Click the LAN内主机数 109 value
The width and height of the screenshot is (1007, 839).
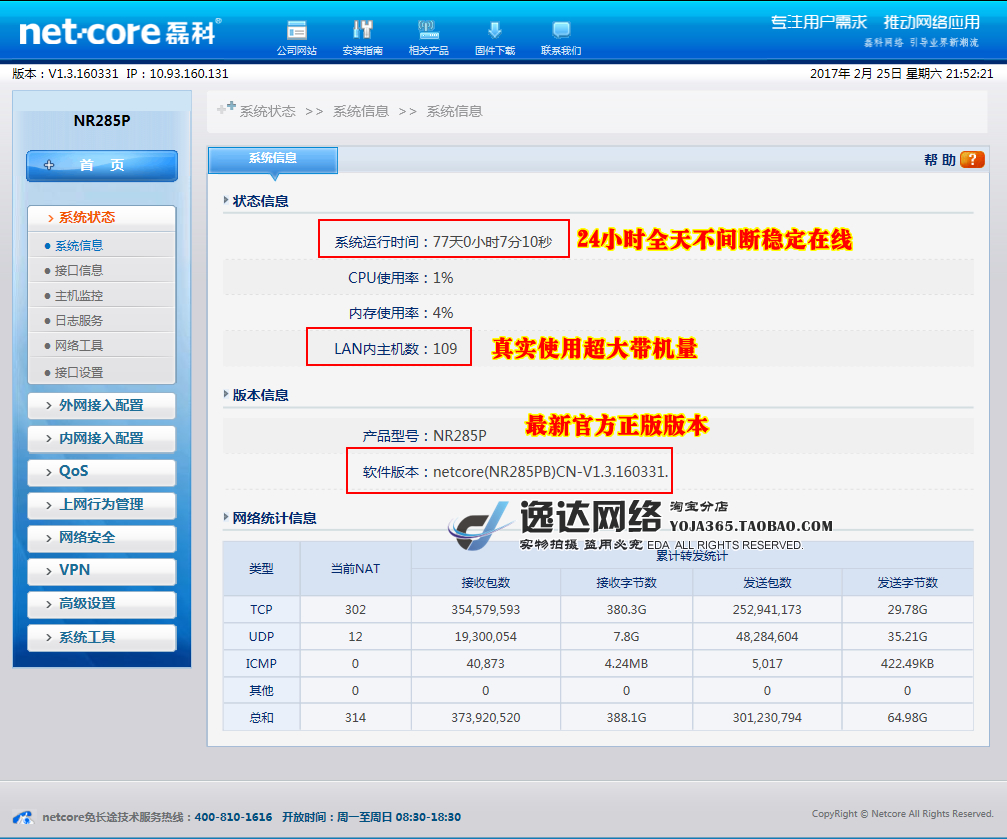(x=445, y=349)
